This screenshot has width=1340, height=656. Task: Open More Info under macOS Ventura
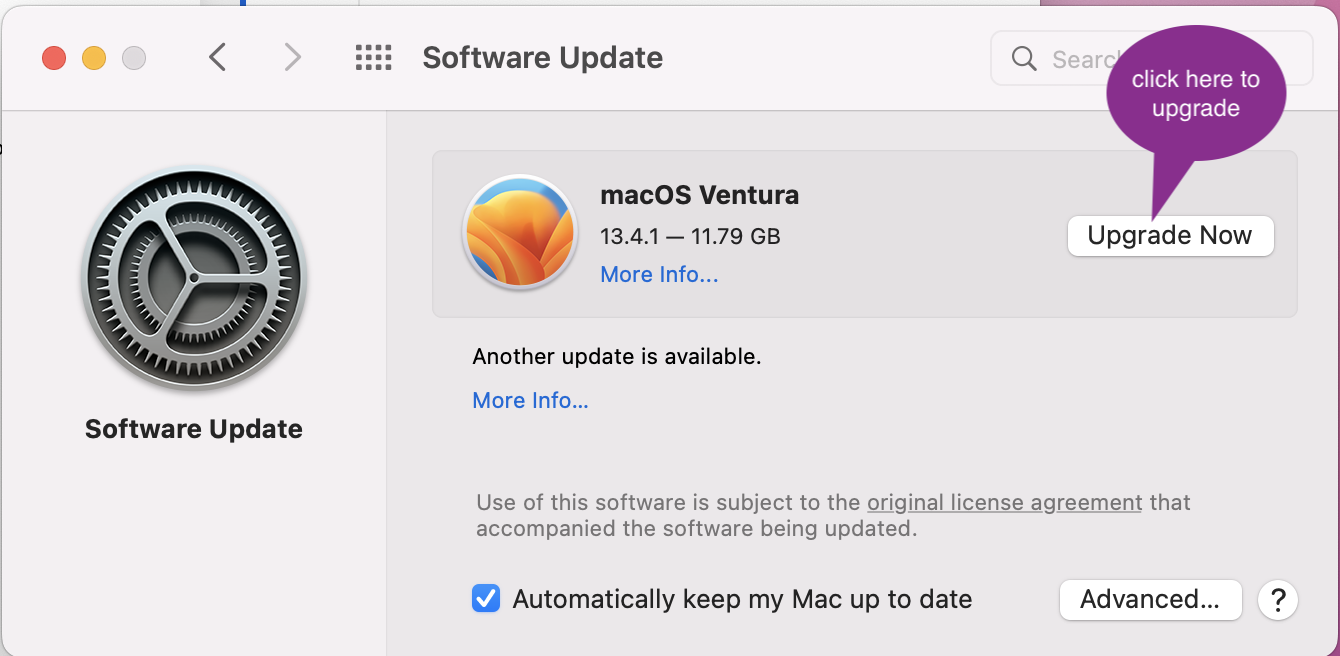click(659, 274)
